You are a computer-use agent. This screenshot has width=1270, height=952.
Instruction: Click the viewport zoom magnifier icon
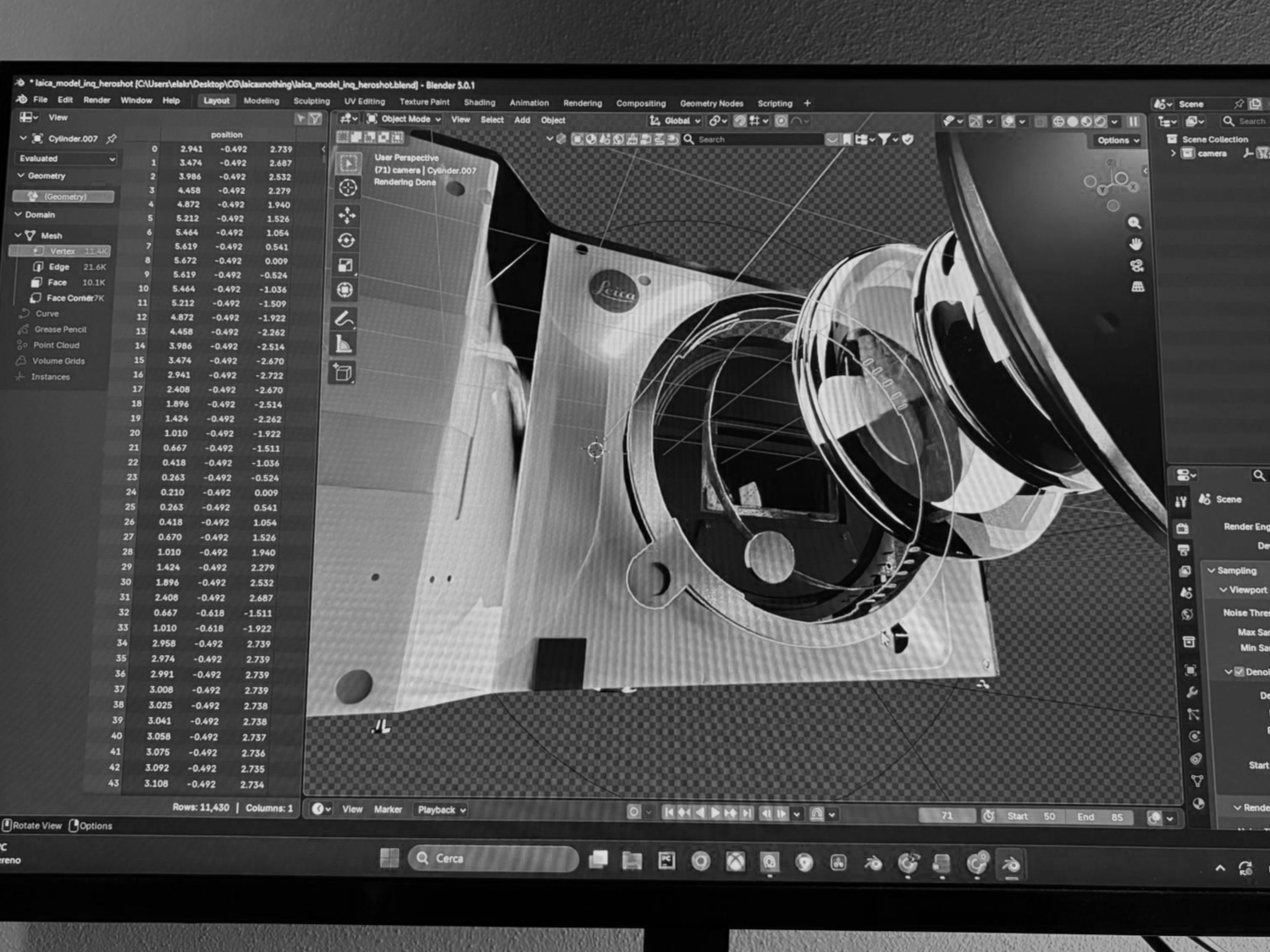coord(1135,223)
